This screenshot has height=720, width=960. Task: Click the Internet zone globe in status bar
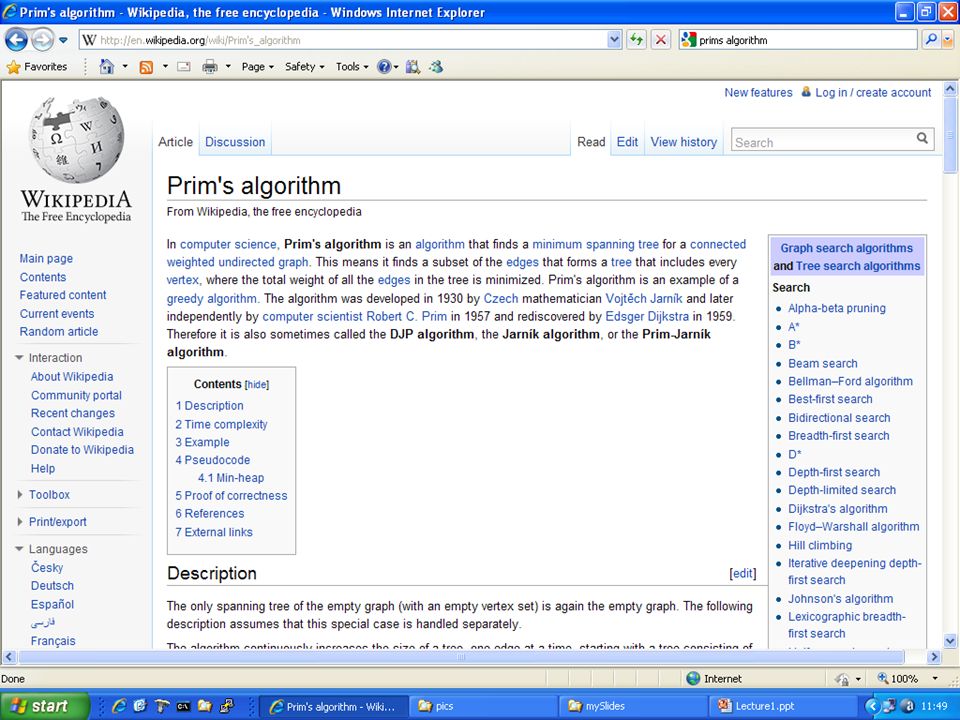pos(693,678)
